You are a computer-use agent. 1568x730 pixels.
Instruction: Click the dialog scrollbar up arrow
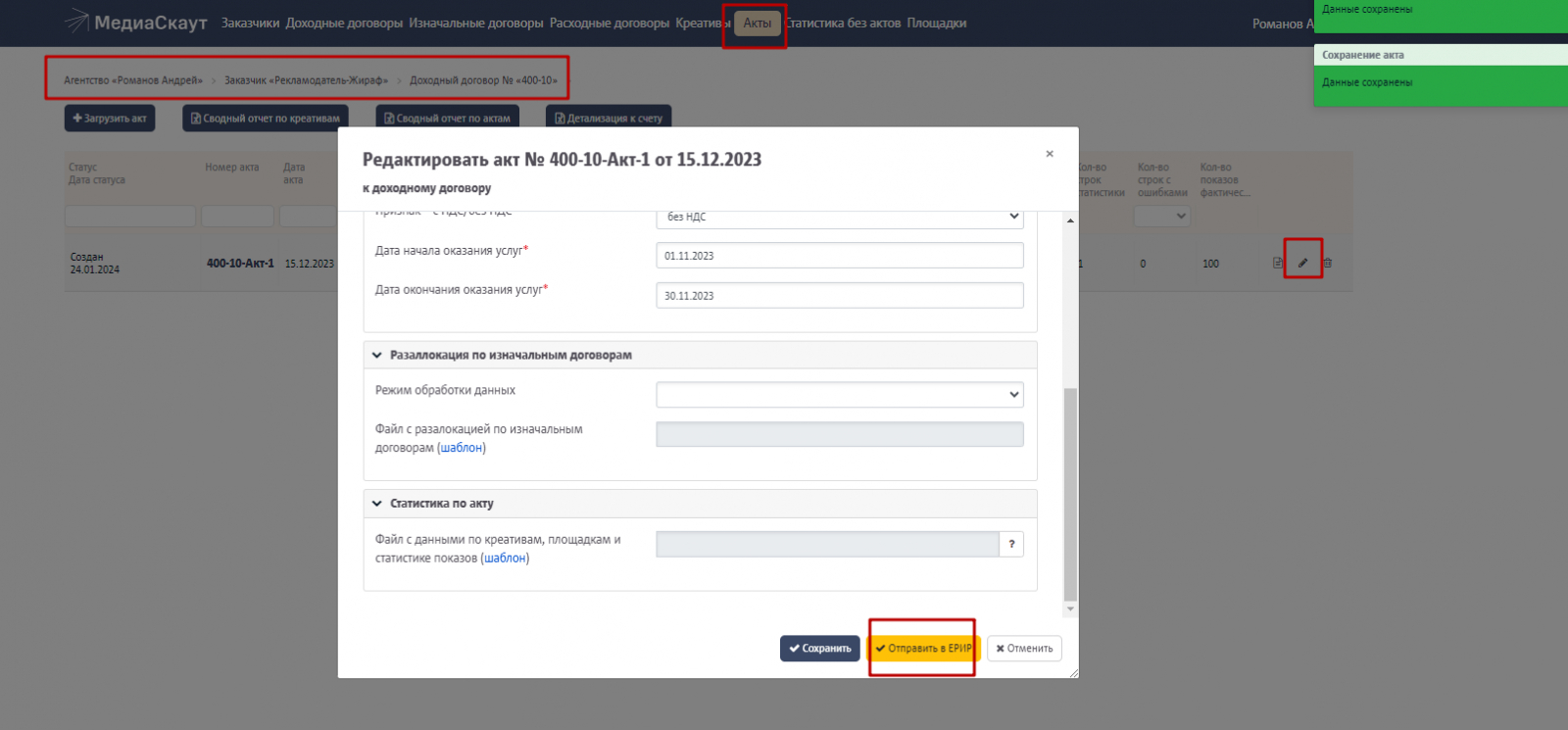[1070, 220]
